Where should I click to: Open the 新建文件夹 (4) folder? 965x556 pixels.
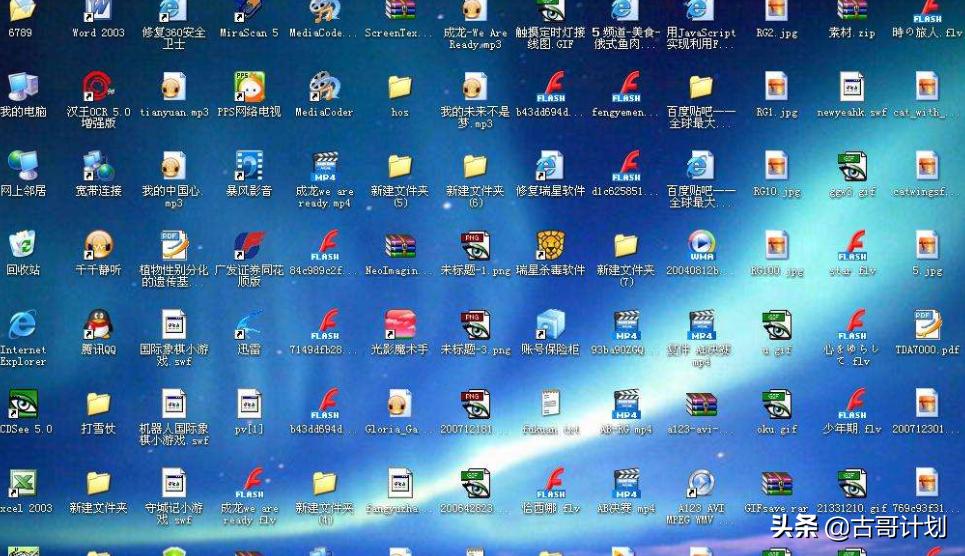click(324, 483)
